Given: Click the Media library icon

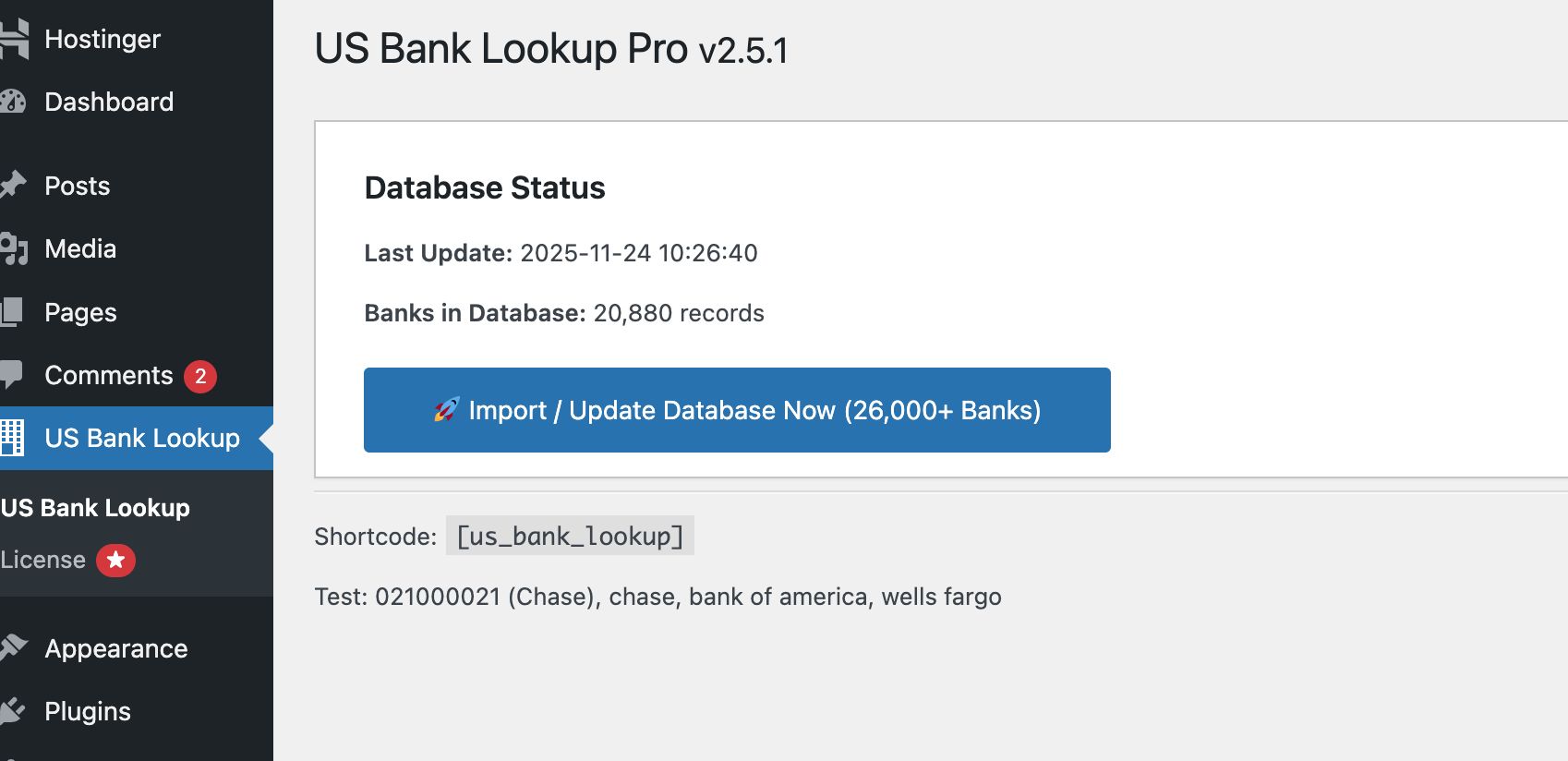Looking at the screenshot, I should coord(14,249).
